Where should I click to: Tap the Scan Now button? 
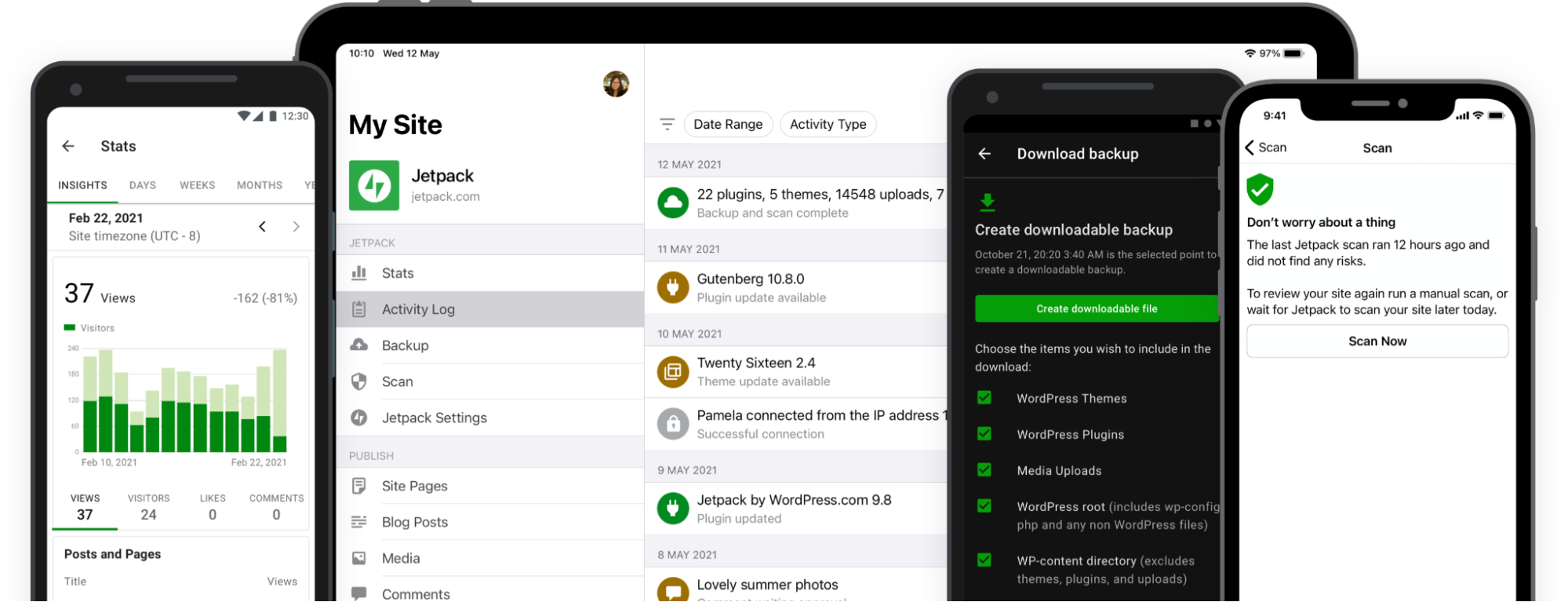1377,341
